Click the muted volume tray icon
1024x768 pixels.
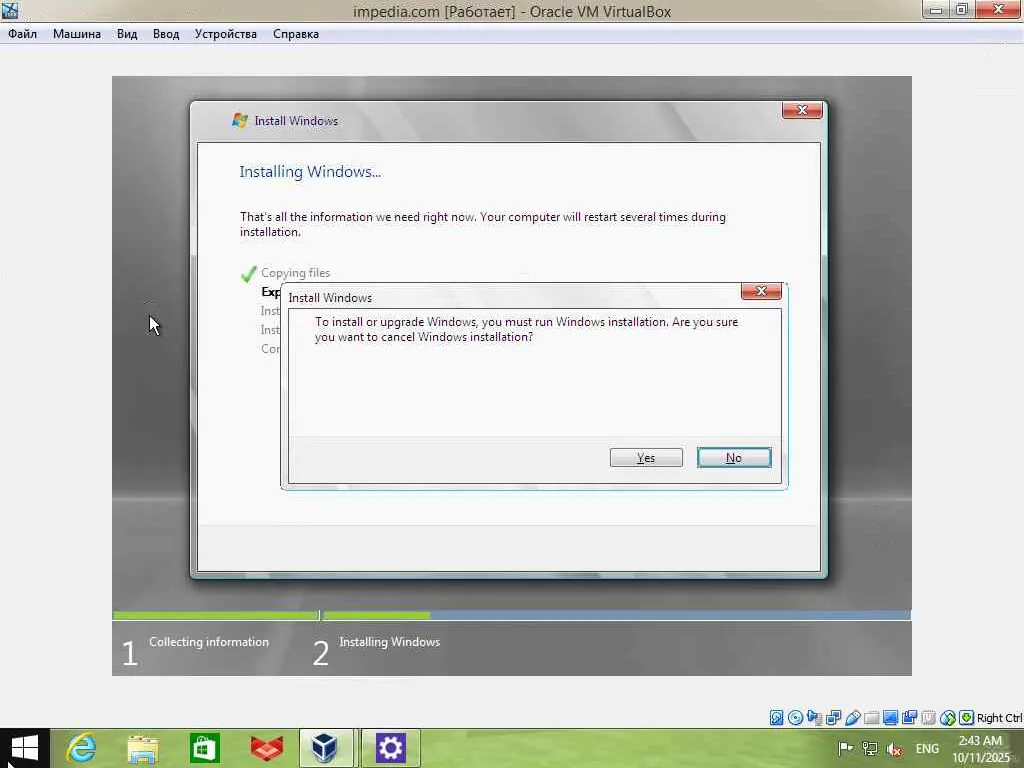[894, 749]
